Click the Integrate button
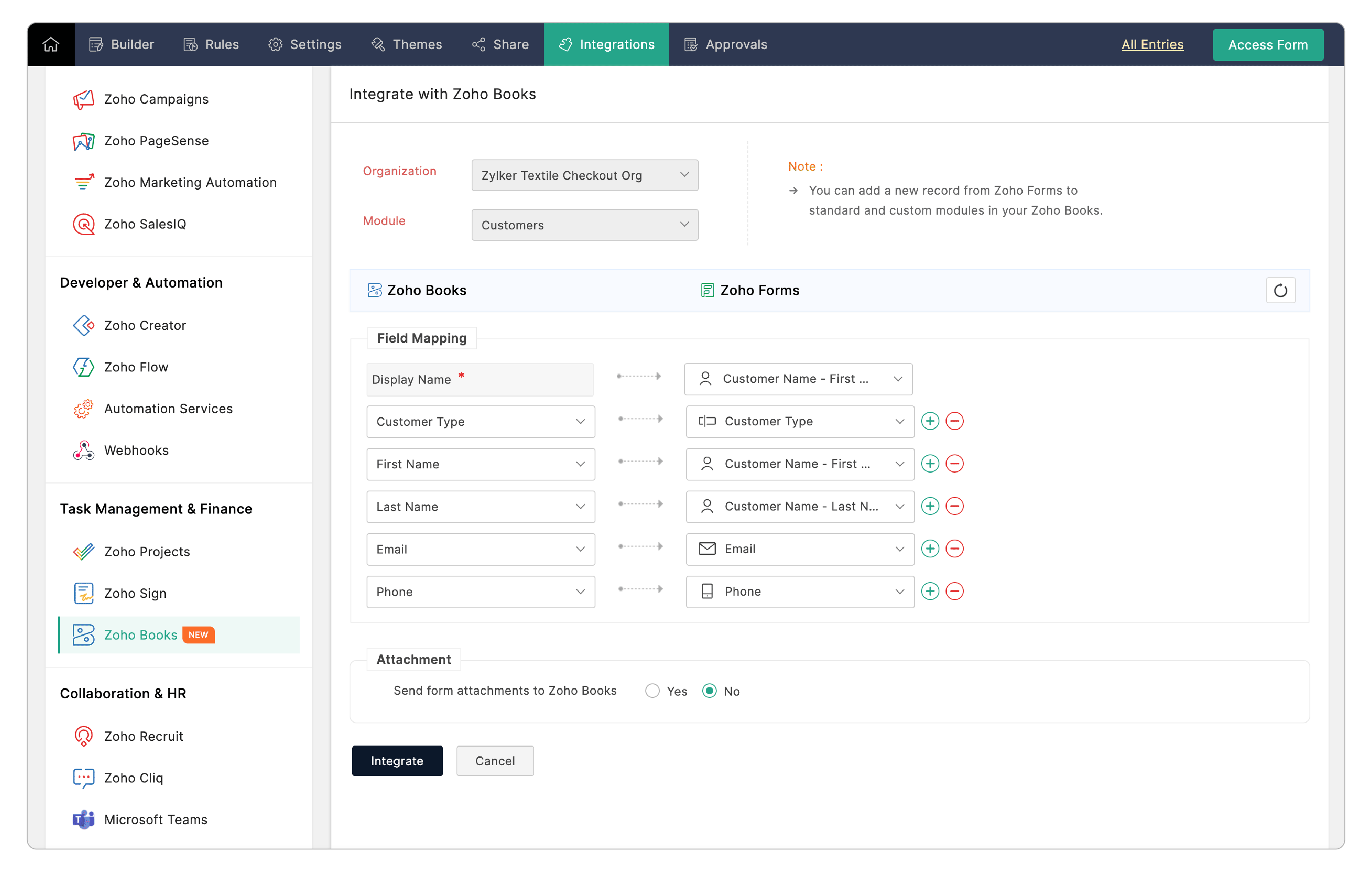Screen dimensions: 1372x872 click(397, 760)
